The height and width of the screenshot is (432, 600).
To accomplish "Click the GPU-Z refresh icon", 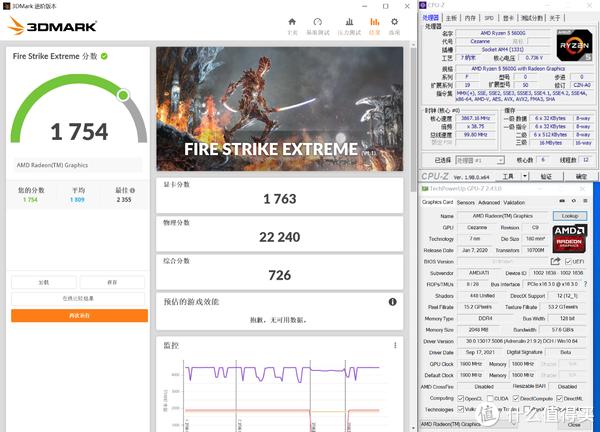I will pyautogui.click(x=574, y=201).
